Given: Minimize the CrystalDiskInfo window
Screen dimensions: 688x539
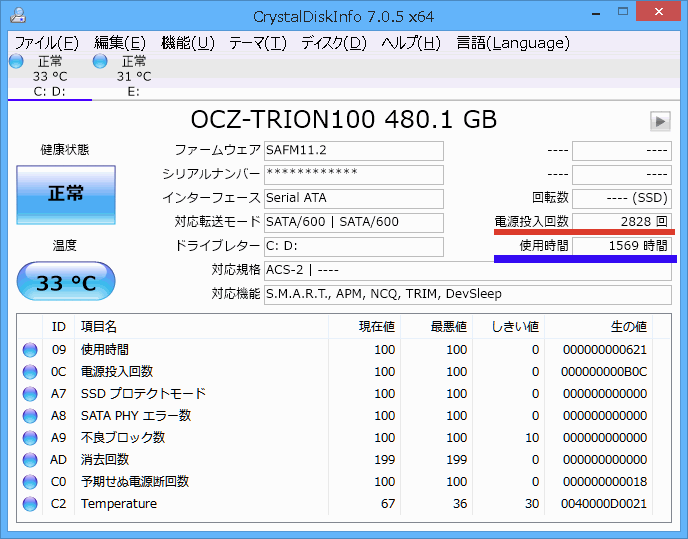Looking at the screenshot, I should tap(596, 14).
